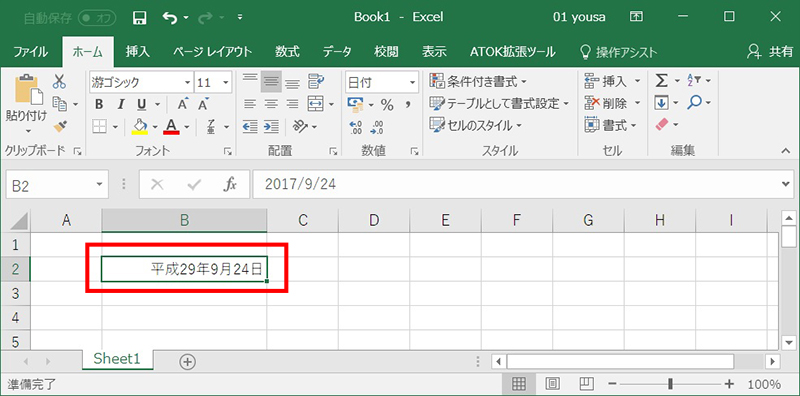The width and height of the screenshot is (800, 396).
Task: Select the Format Painter brush
Action: [60, 126]
